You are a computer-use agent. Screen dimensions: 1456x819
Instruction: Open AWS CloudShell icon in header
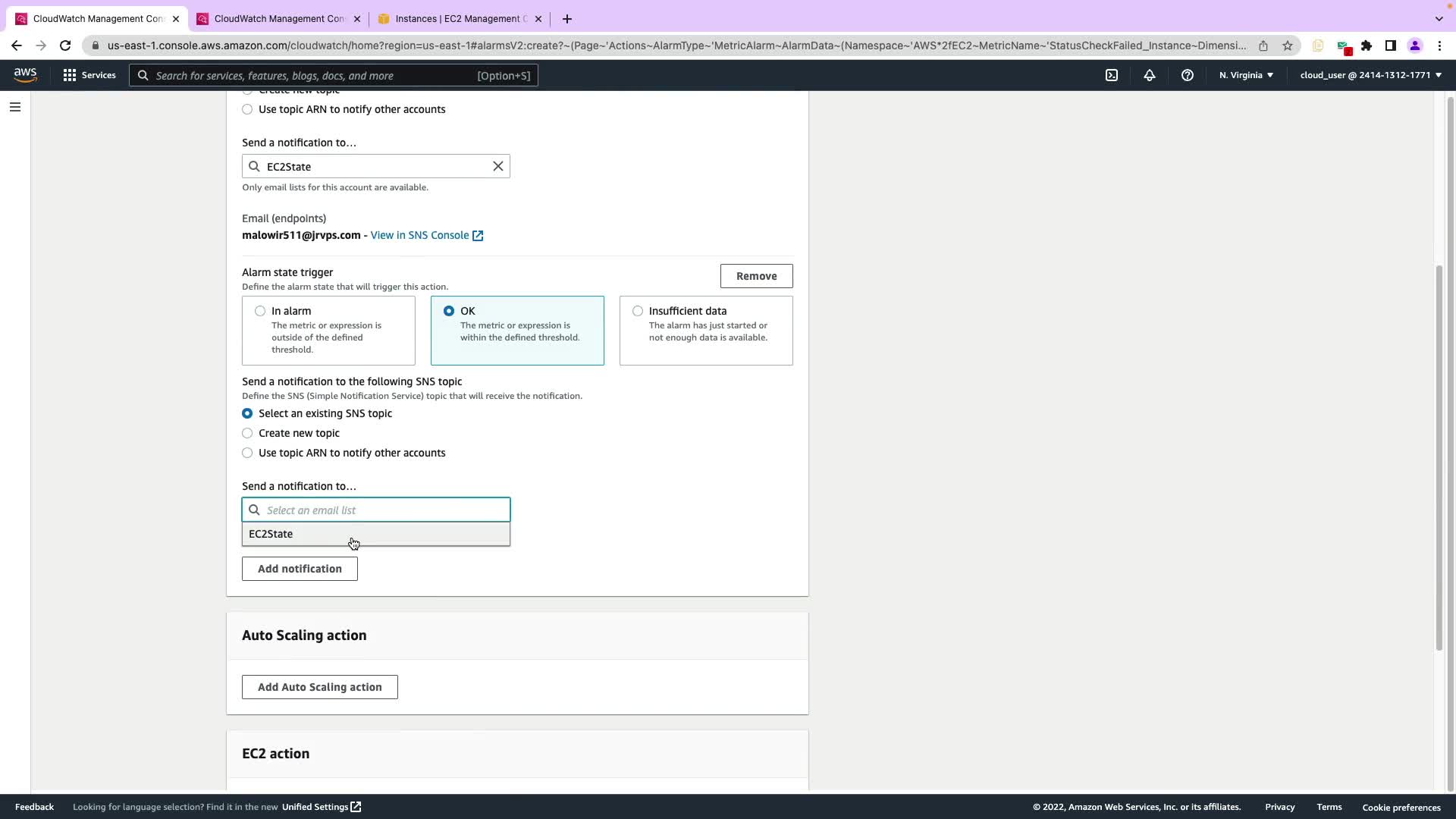coord(1111,75)
